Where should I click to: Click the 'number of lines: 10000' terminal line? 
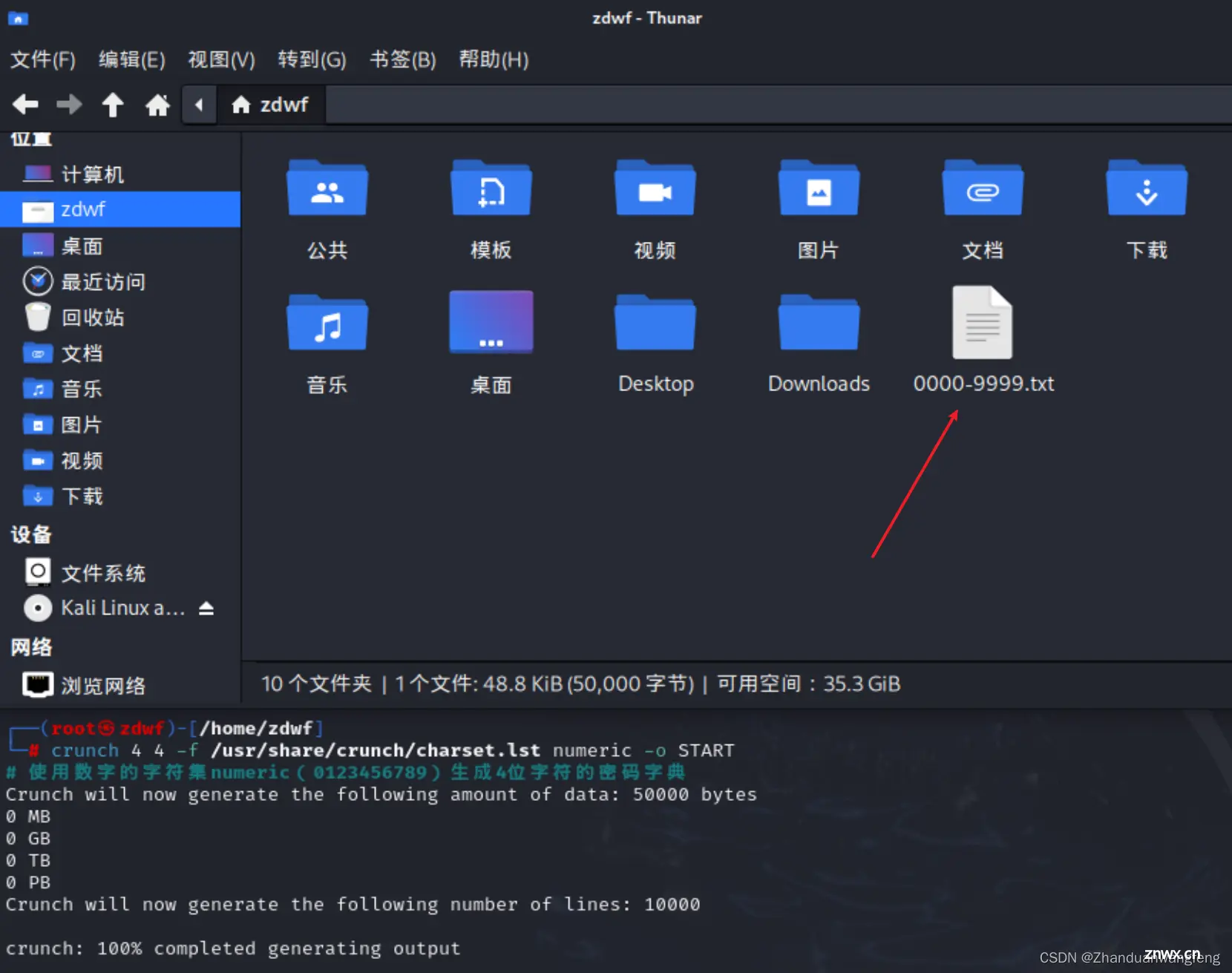[x=353, y=905]
